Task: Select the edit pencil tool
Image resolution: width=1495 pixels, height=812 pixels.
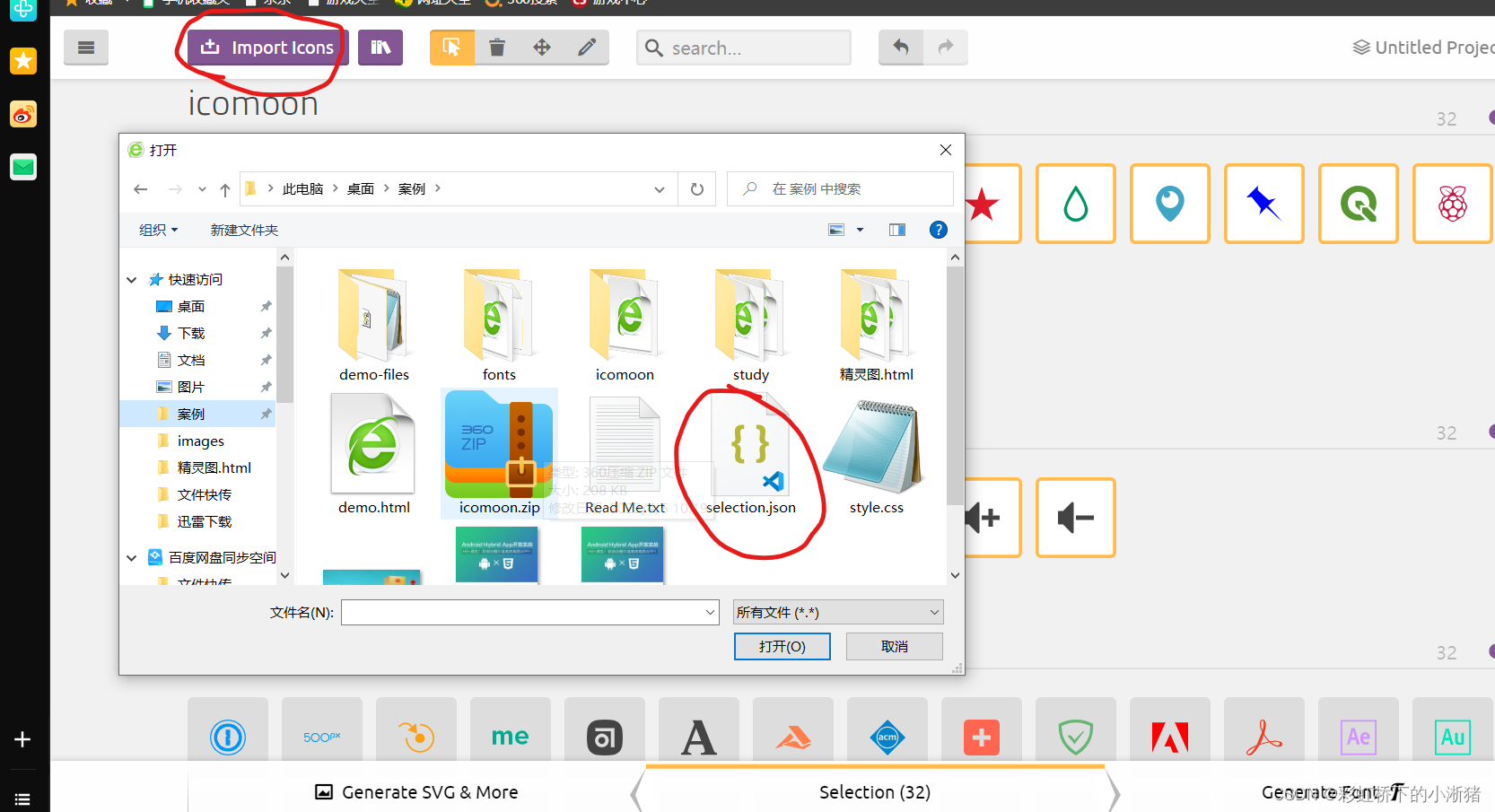Action: click(x=586, y=47)
